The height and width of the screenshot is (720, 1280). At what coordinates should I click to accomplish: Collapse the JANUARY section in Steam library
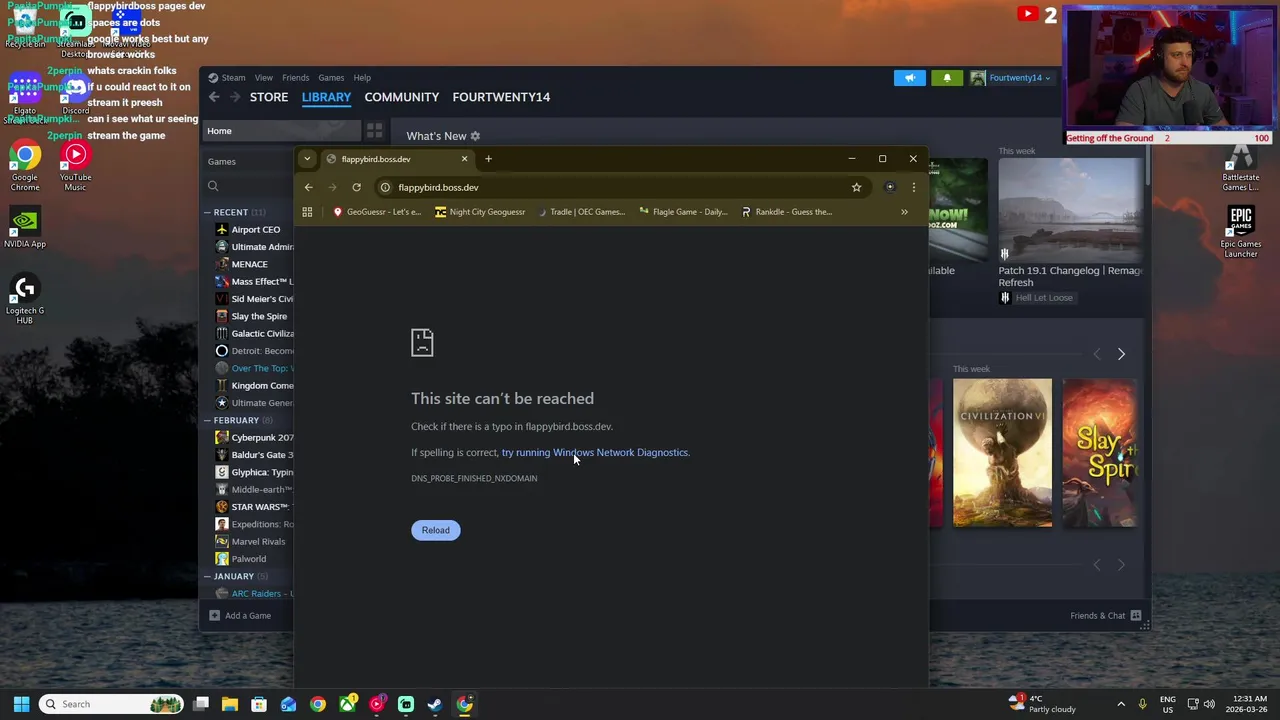point(236,576)
